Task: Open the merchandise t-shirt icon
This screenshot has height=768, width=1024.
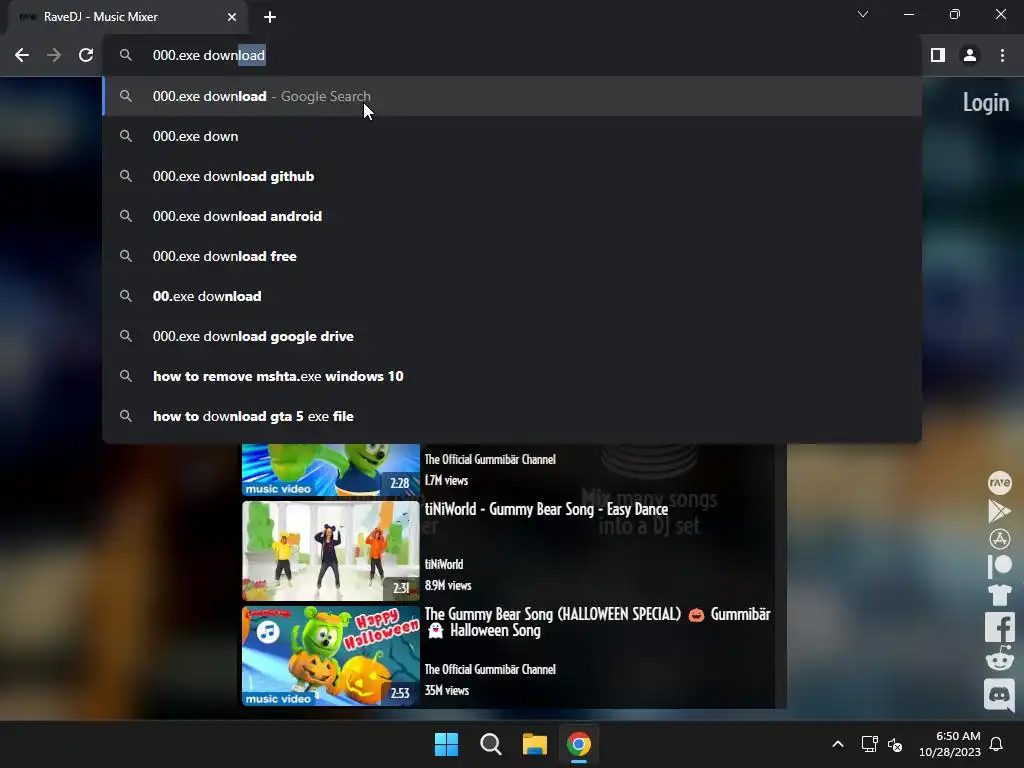Action: (x=999, y=595)
